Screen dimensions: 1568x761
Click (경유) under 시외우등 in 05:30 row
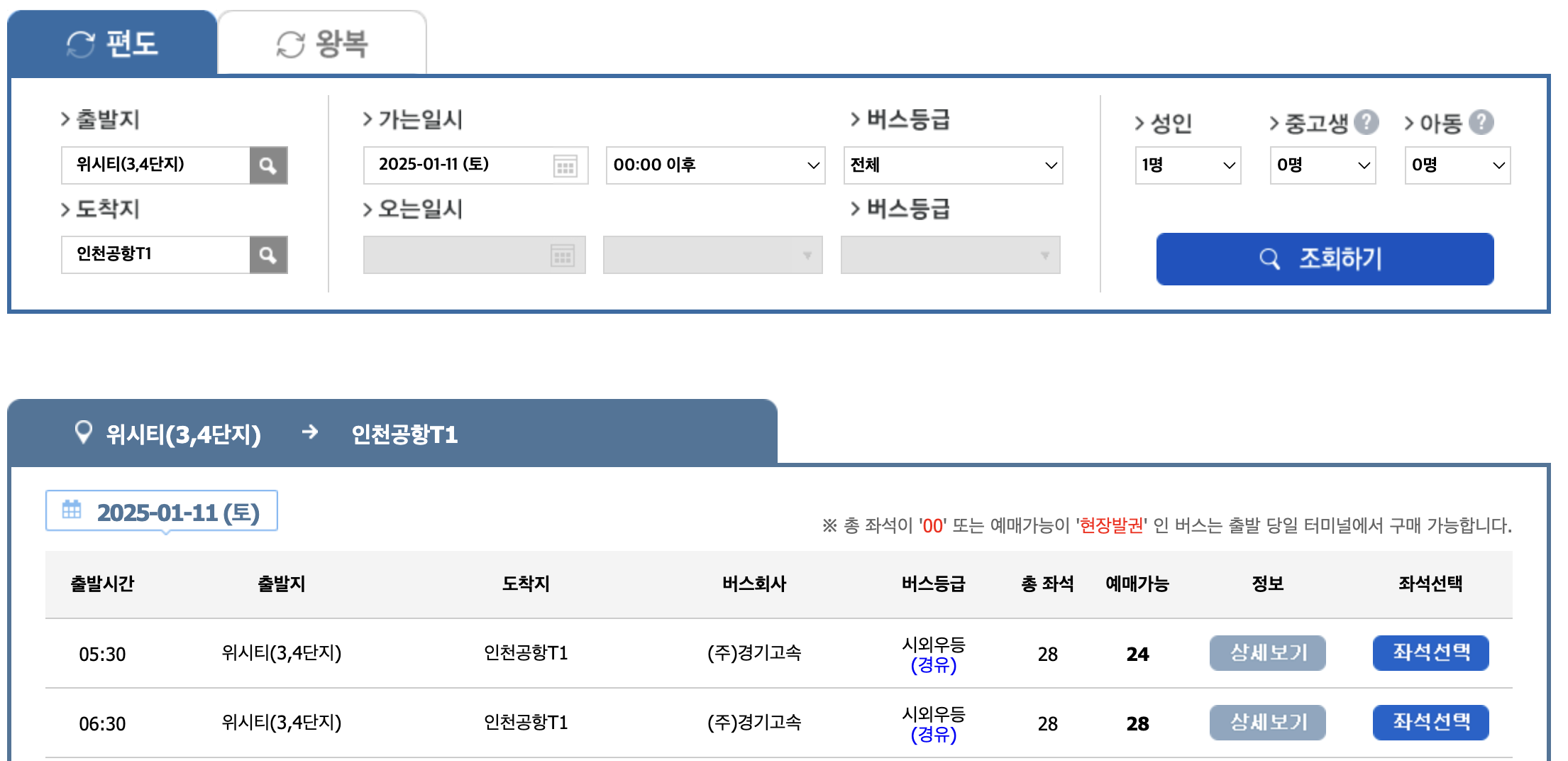point(933,665)
